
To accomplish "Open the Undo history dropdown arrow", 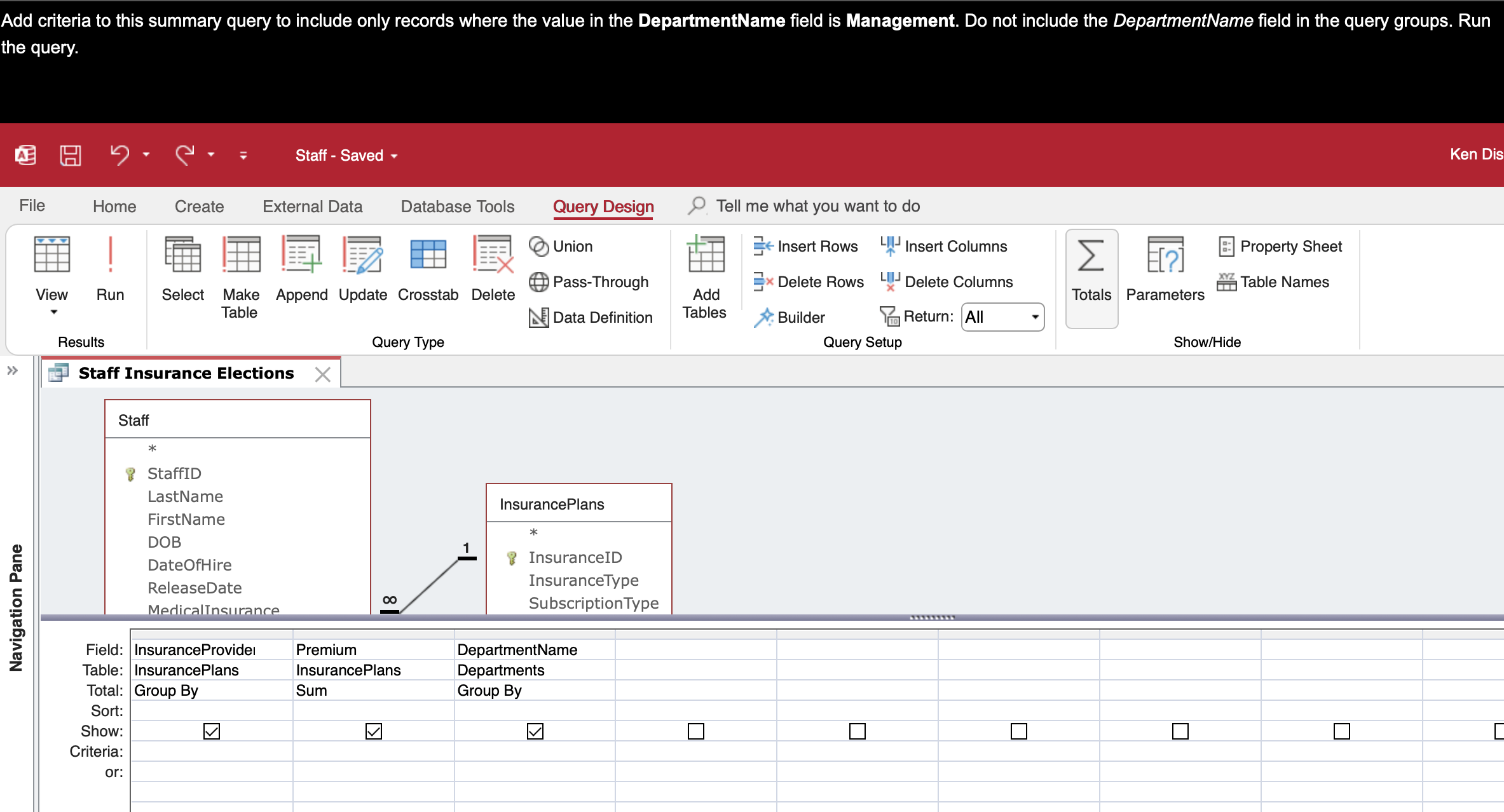I will 146,154.
